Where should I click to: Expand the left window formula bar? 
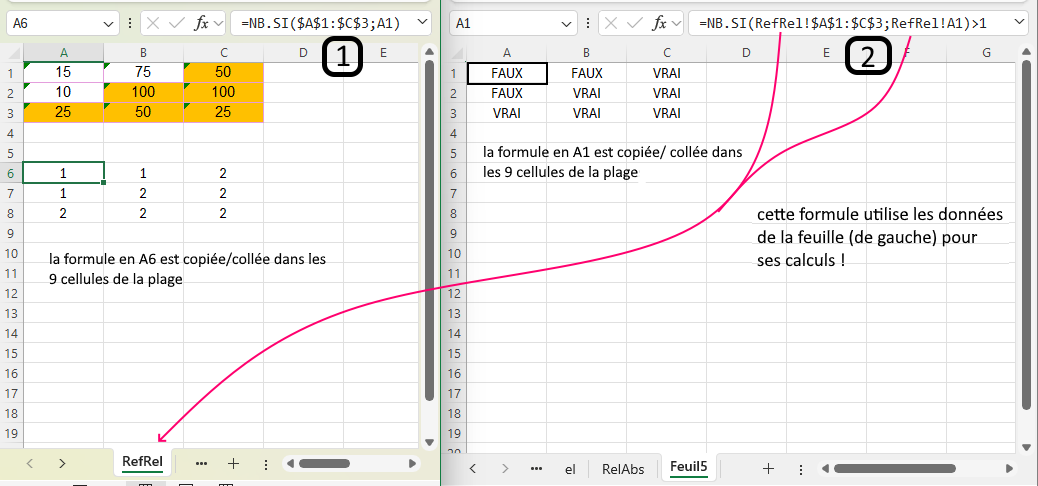click(421, 22)
